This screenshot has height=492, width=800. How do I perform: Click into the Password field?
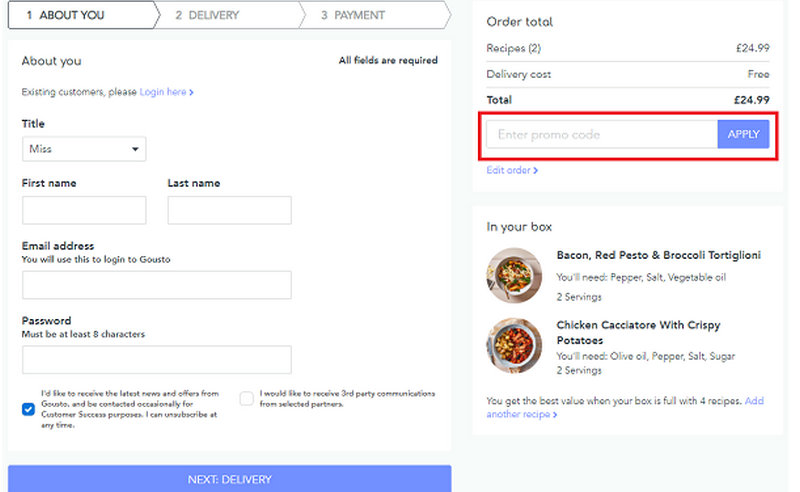(156, 360)
